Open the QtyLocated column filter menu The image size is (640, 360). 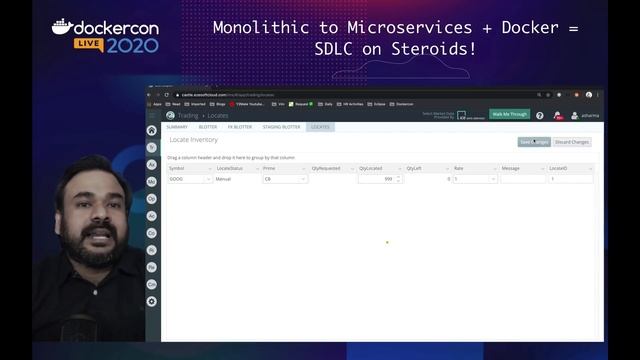click(x=400, y=169)
